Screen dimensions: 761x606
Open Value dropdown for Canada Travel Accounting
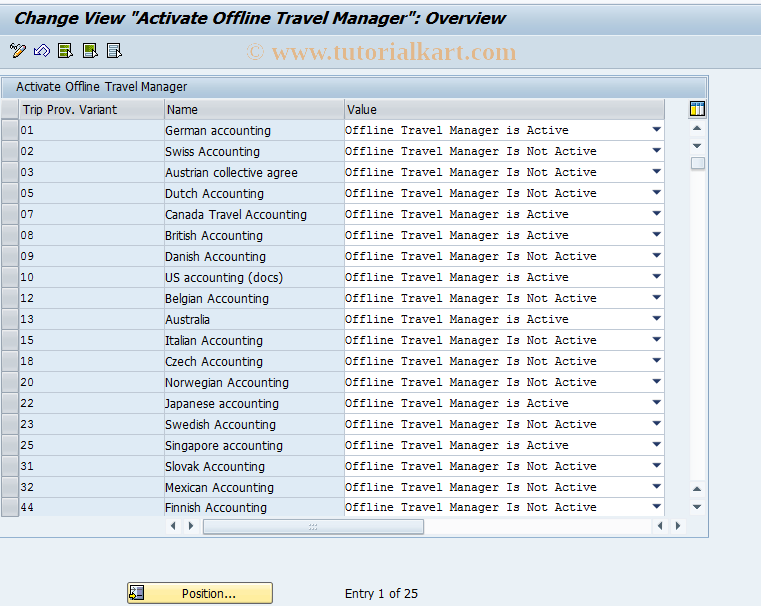pyautogui.click(x=657, y=213)
